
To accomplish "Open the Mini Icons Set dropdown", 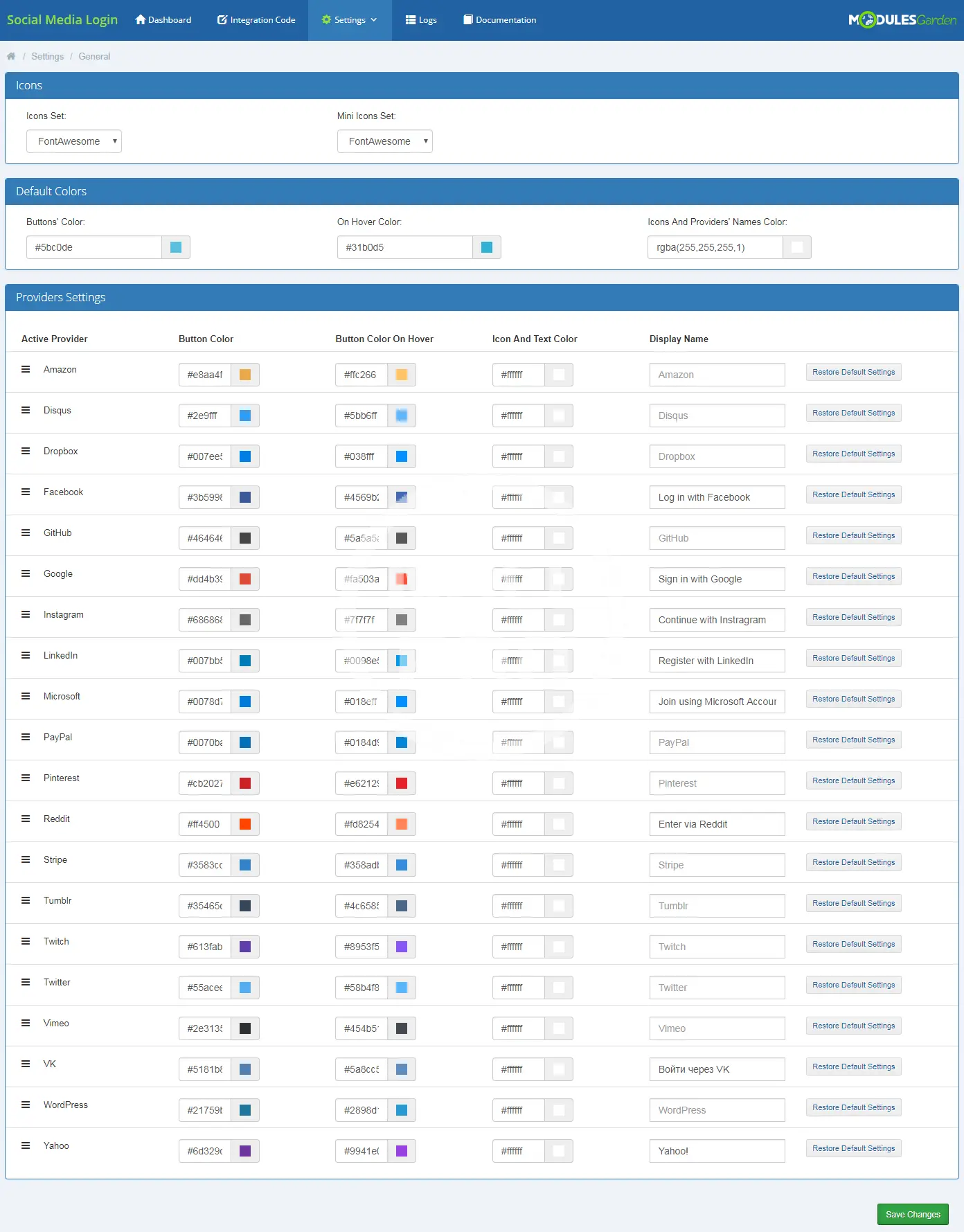I will pos(384,141).
